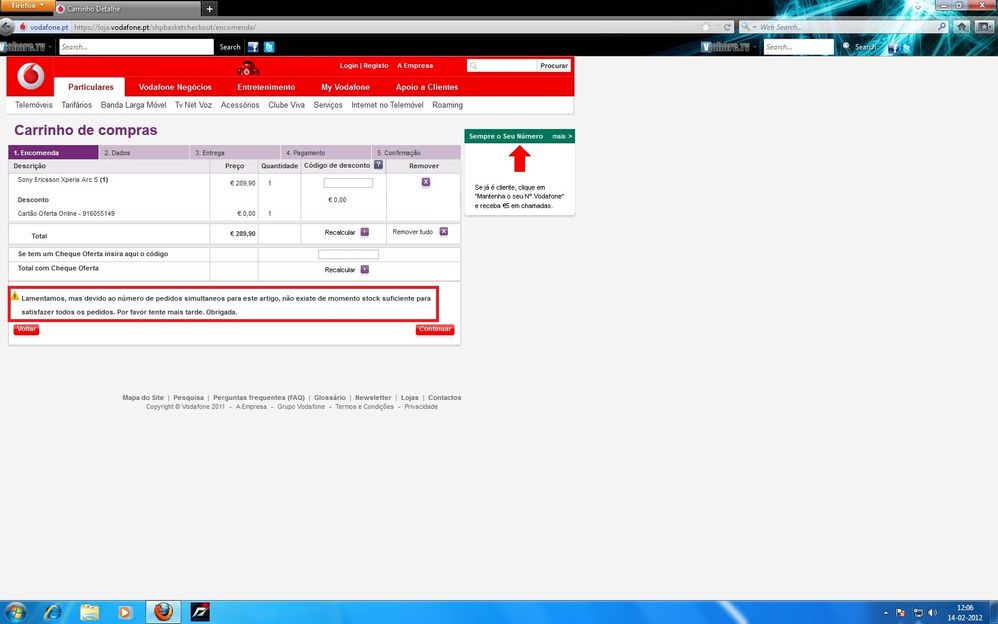Open a new browser tab
The width and height of the screenshot is (998, 624).
coord(209,8)
